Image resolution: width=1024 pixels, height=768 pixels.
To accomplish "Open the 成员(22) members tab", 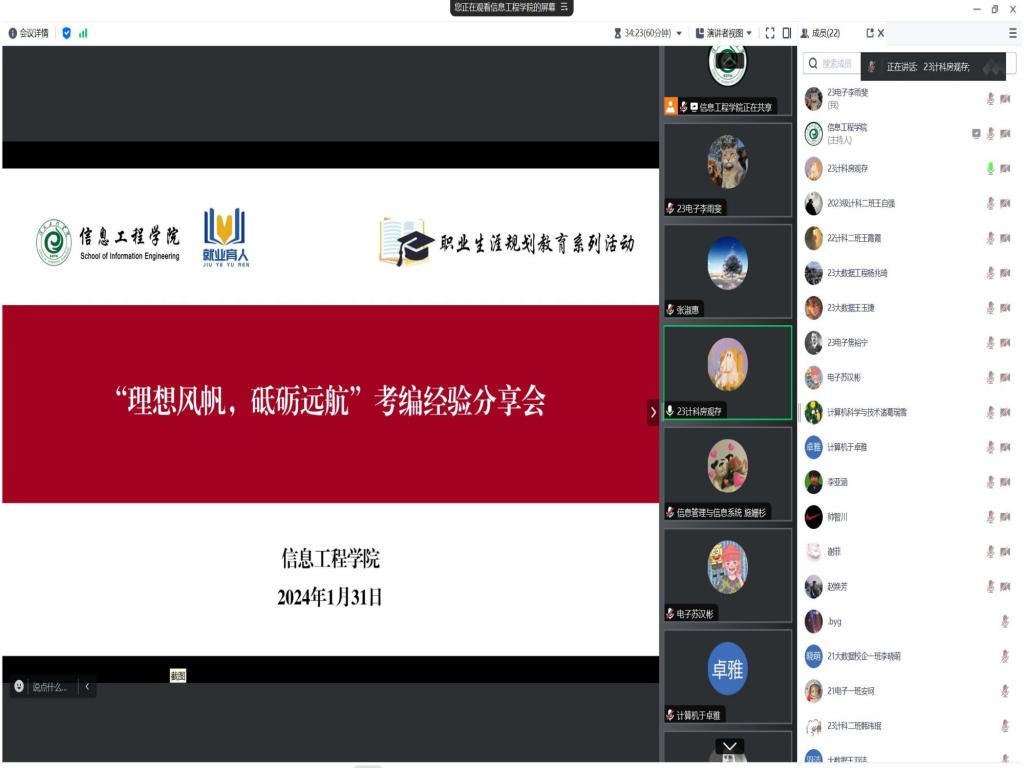I will pyautogui.click(x=820, y=33).
